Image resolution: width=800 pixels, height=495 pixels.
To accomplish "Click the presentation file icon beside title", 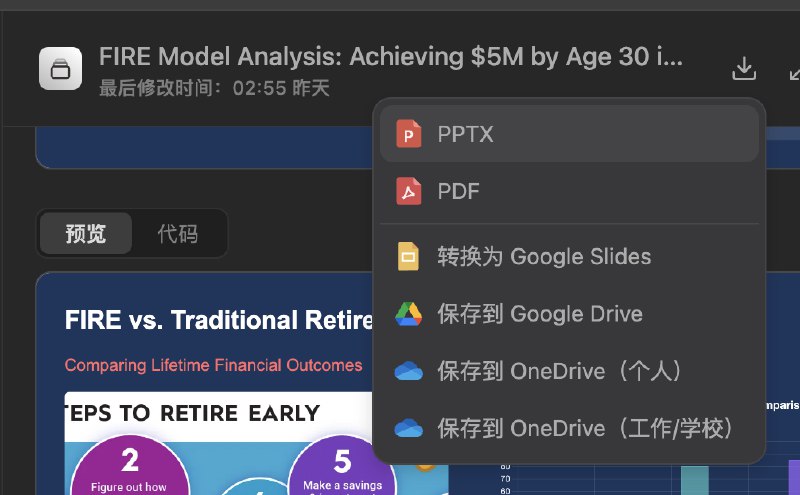I will (x=60, y=68).
